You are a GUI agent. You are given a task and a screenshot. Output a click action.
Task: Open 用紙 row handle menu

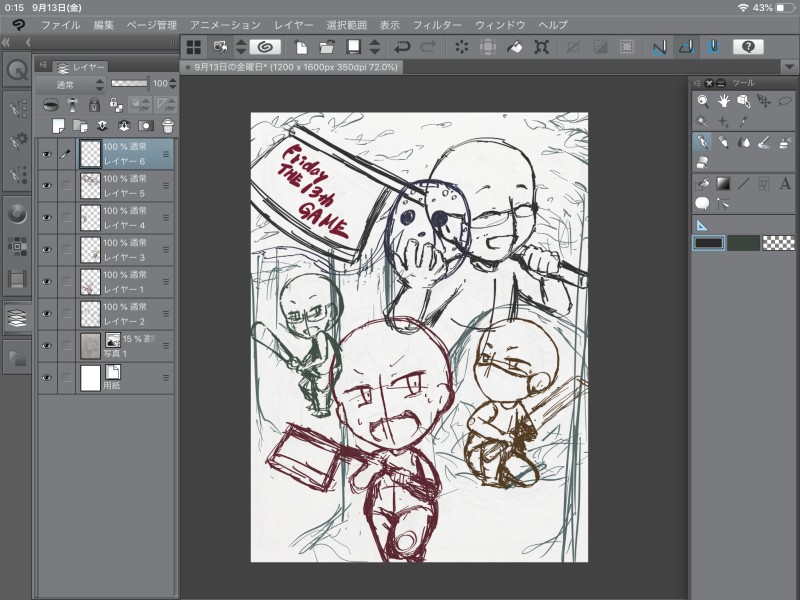[x=166, y=378]
